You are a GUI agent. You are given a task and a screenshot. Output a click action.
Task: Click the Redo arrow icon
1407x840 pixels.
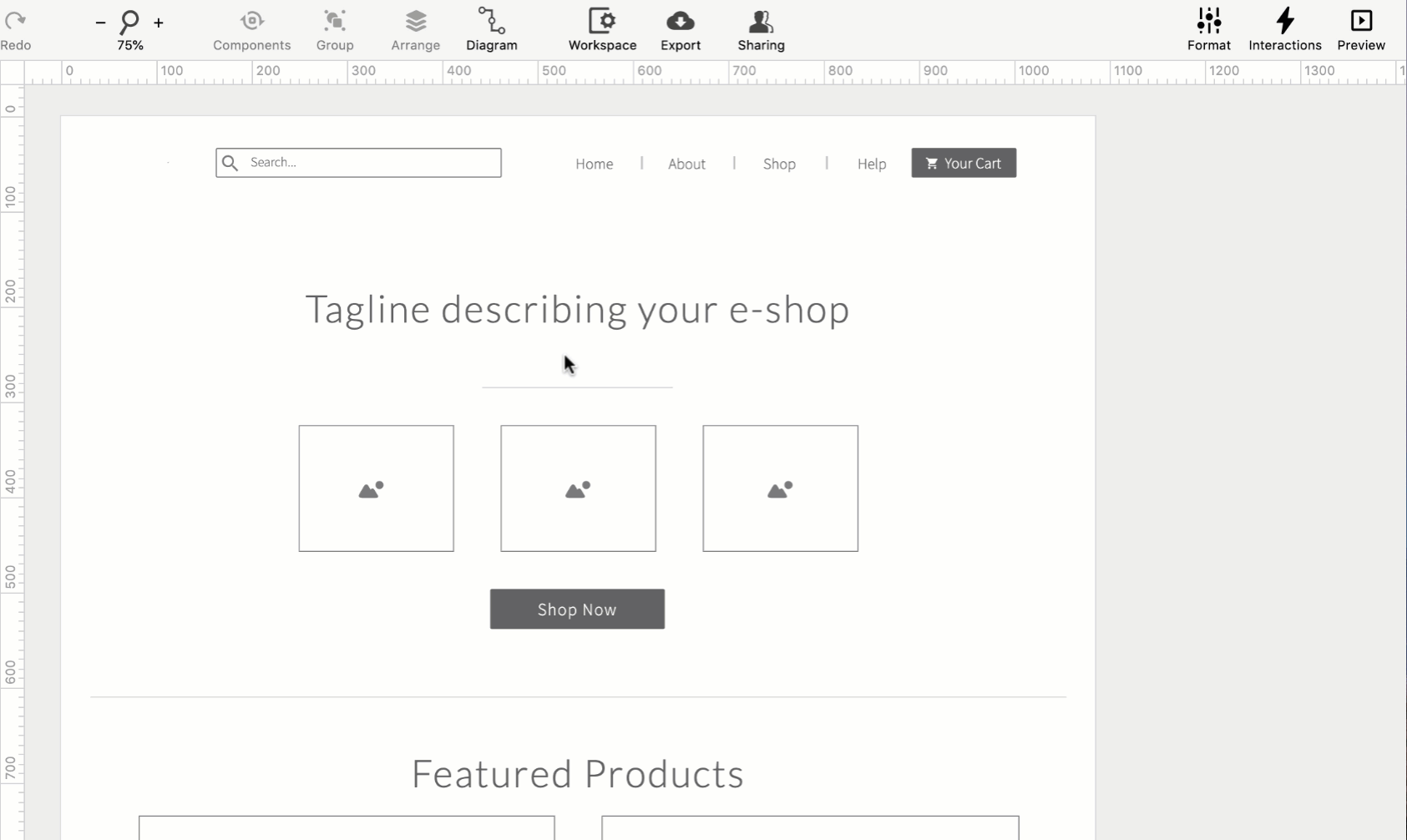point(15,21)
